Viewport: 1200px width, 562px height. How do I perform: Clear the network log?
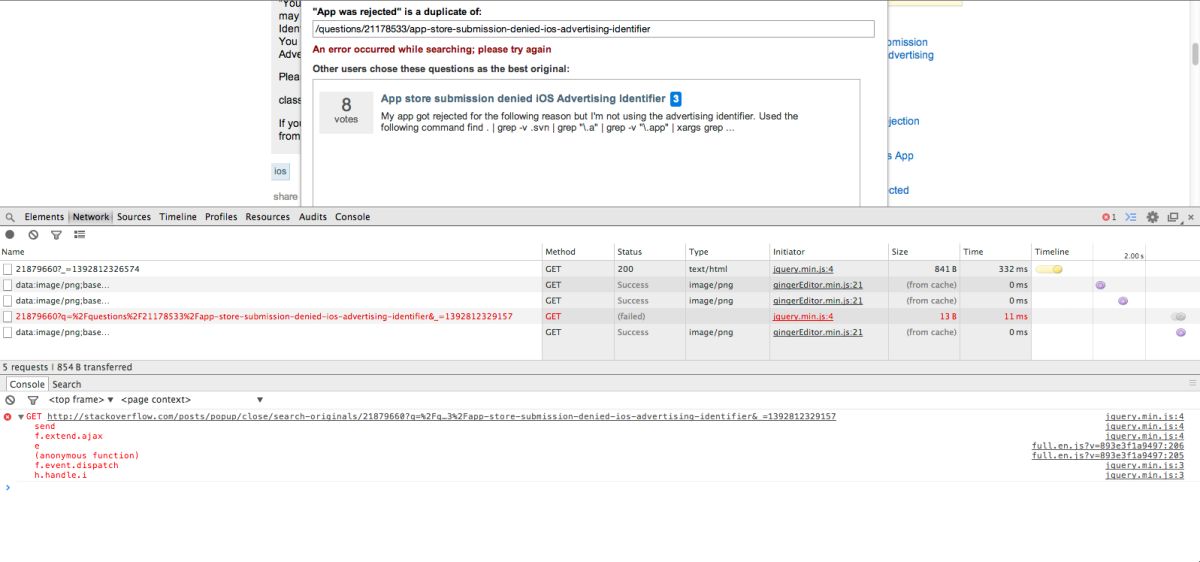[33, 234]
